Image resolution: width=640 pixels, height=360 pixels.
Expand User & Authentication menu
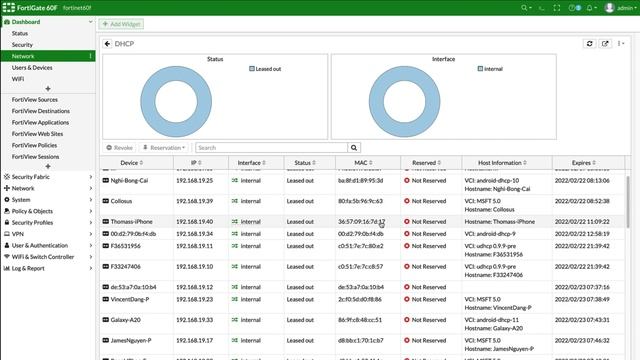pyautogui.click(x=48, y=245)
